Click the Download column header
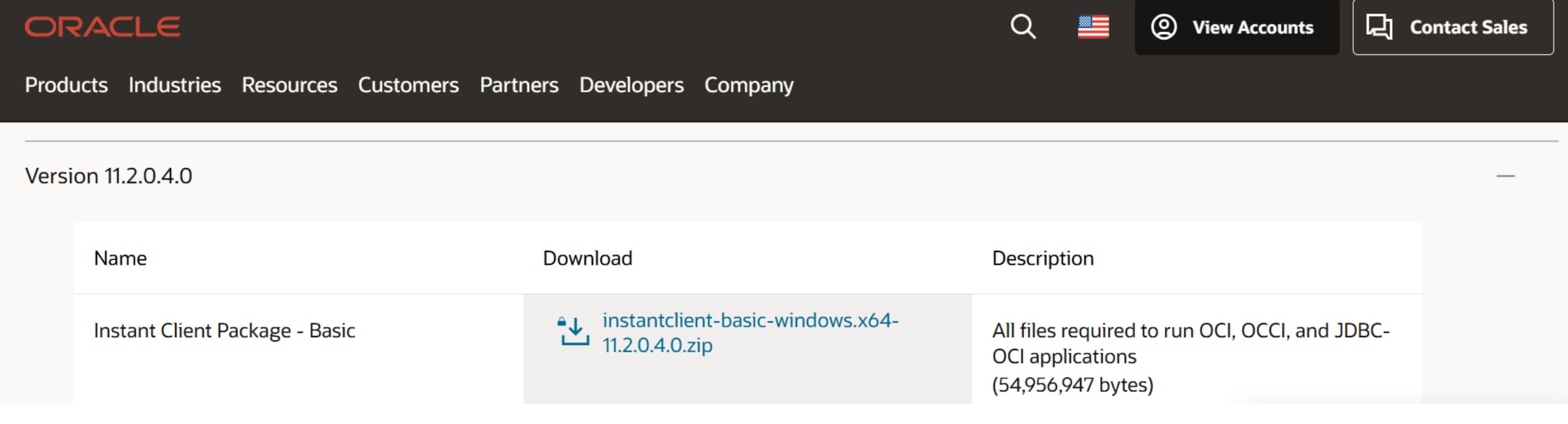 (587, 258)
